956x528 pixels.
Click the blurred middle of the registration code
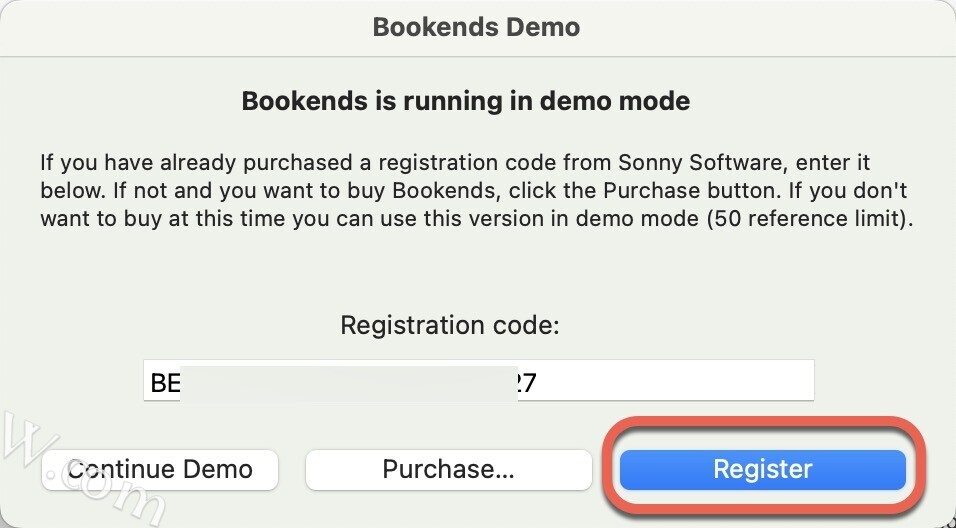[348, 382]
